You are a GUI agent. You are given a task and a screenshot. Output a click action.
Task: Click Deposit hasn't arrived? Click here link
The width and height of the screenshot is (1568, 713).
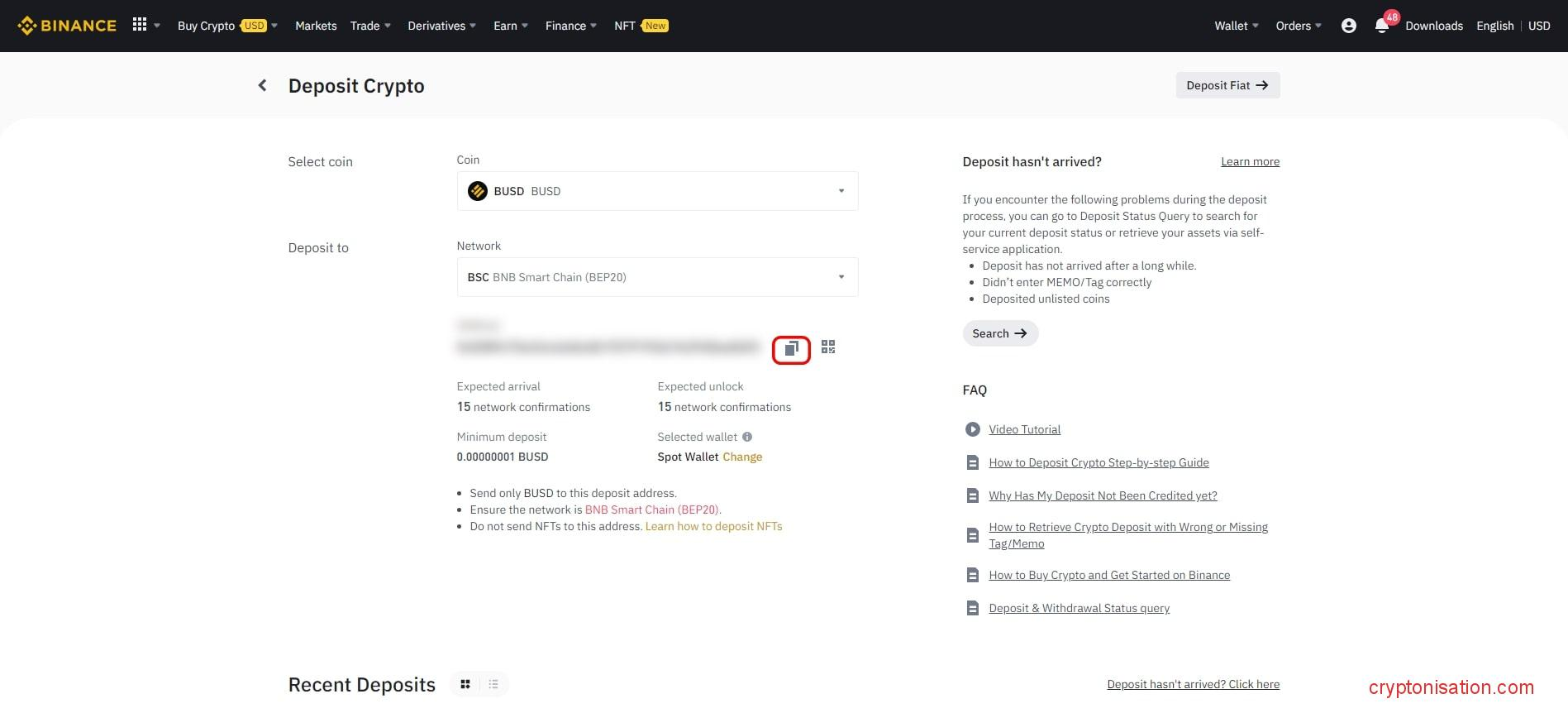1193,684
